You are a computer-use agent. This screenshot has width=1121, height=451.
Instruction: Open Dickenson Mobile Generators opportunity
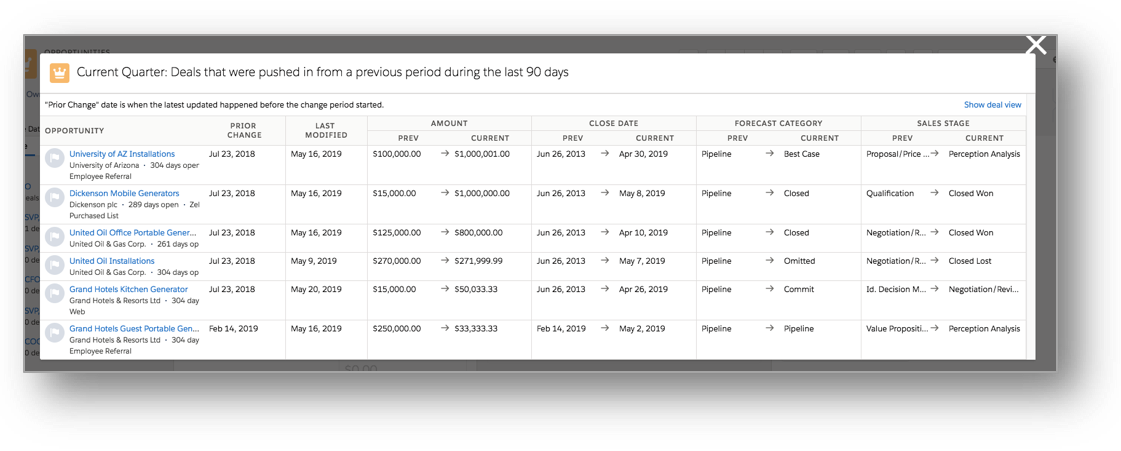(124, 193)
